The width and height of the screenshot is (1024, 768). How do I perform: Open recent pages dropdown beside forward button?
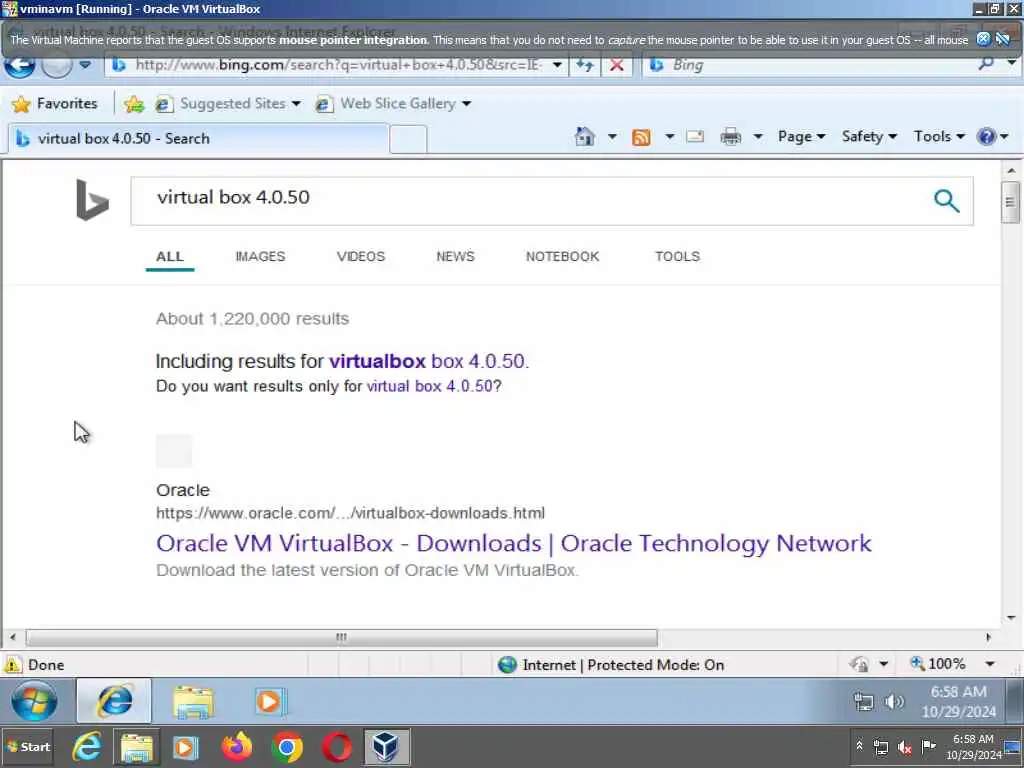coord(85,65)
